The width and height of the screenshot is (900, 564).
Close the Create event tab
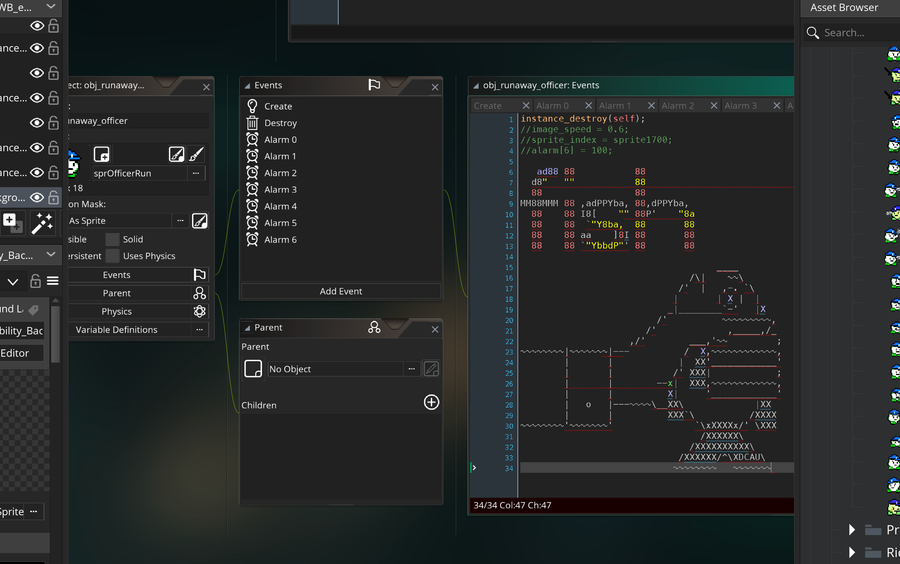point(526,106)
